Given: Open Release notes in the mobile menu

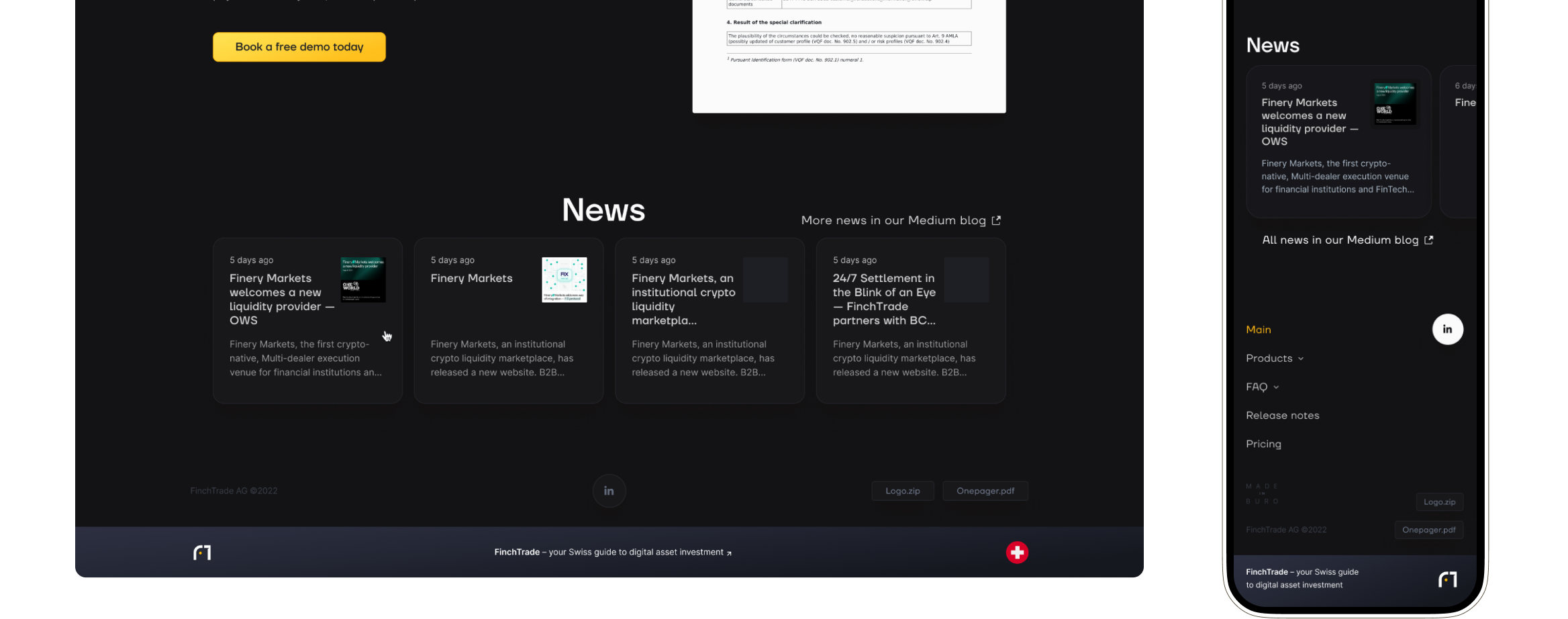Looking at the screenshot, I should [1282, 416].
